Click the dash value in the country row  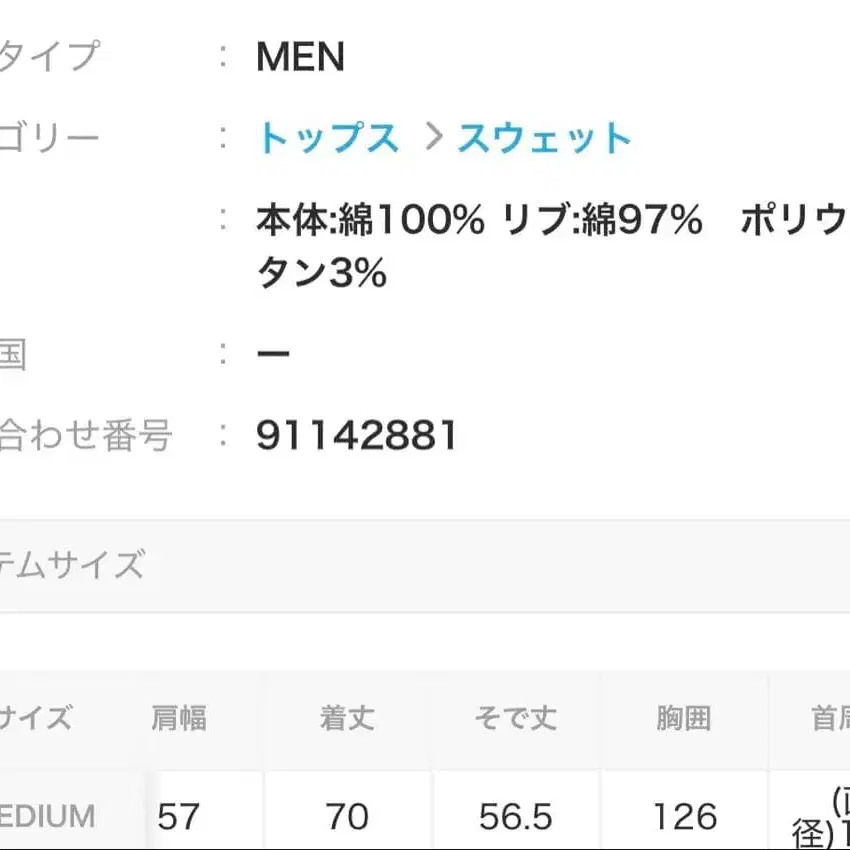point(273,354)
